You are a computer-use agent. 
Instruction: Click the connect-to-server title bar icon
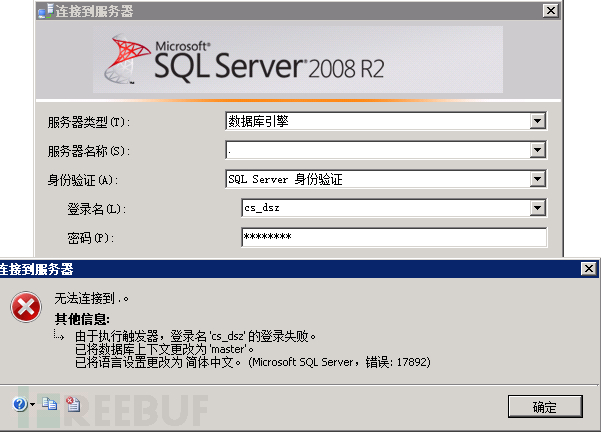tap(46, 11)
